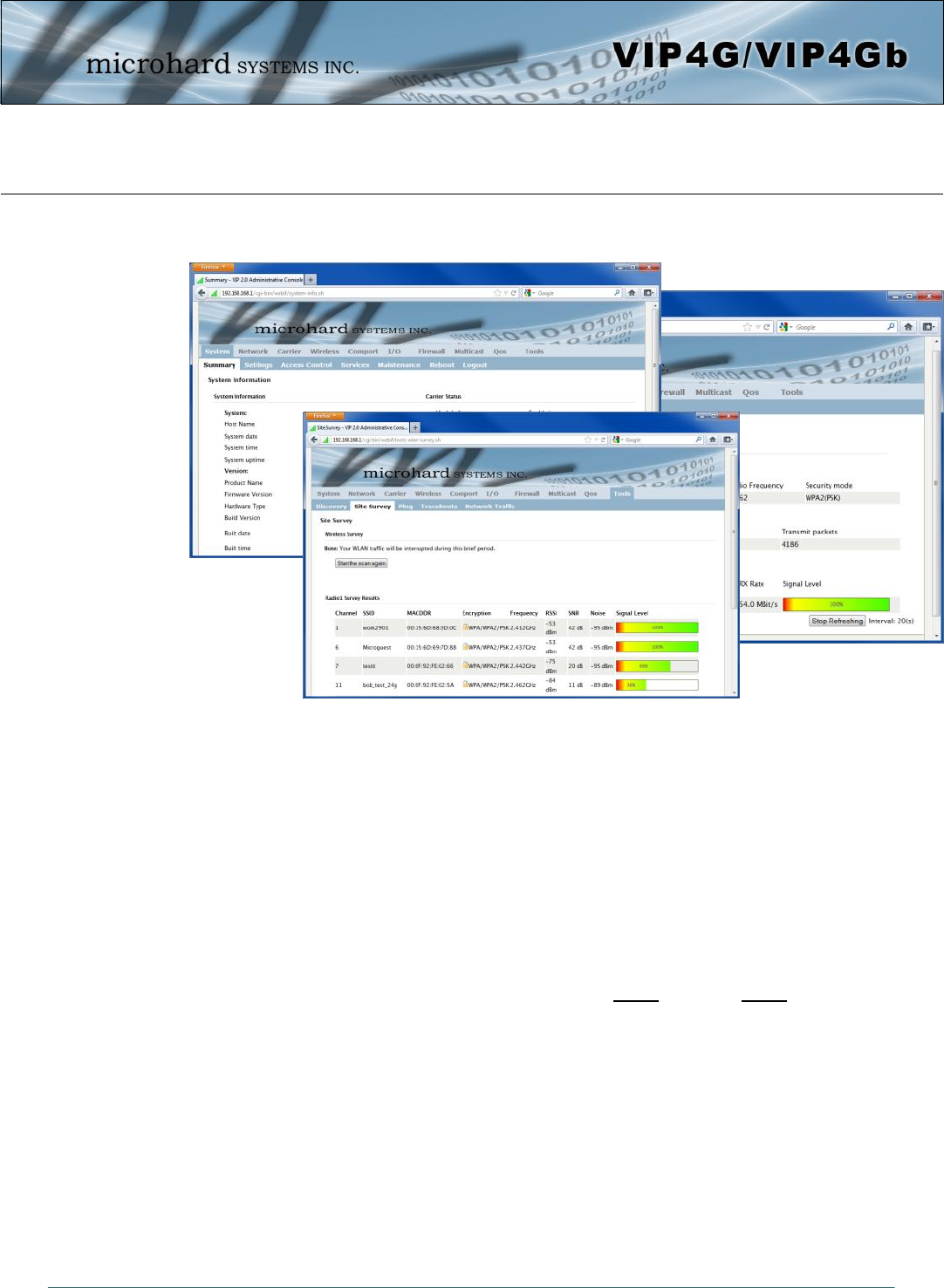Click the bookmark star in the right-hand rear window
The image size is (944, 1288).
click(x=747, y=327)
